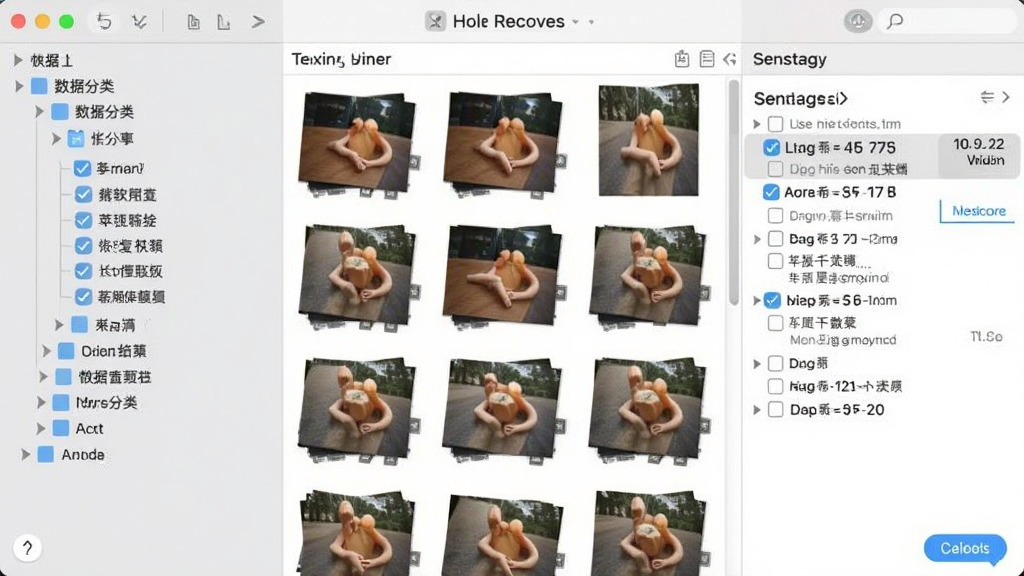The image size is (1024, 576).
Task: Uncheck the mani checkbox in sidebar
Action: coord(82,168)
